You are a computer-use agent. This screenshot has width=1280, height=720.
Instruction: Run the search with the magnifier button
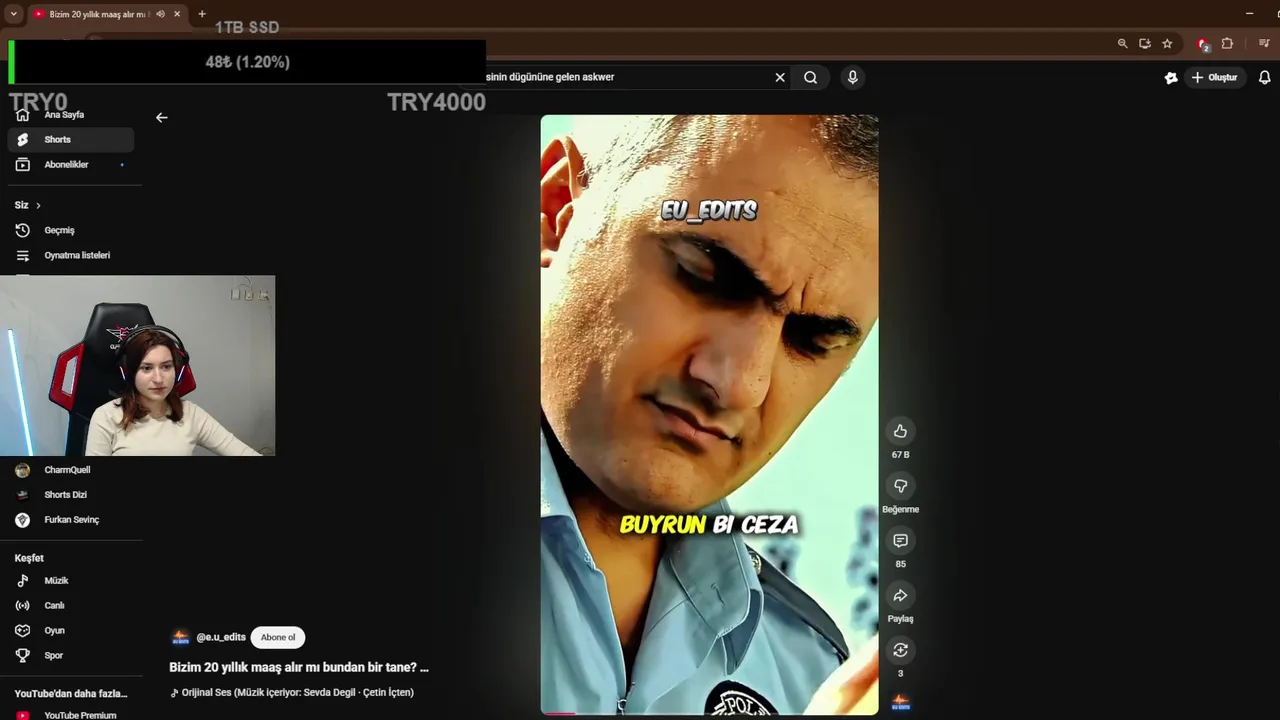810,77
